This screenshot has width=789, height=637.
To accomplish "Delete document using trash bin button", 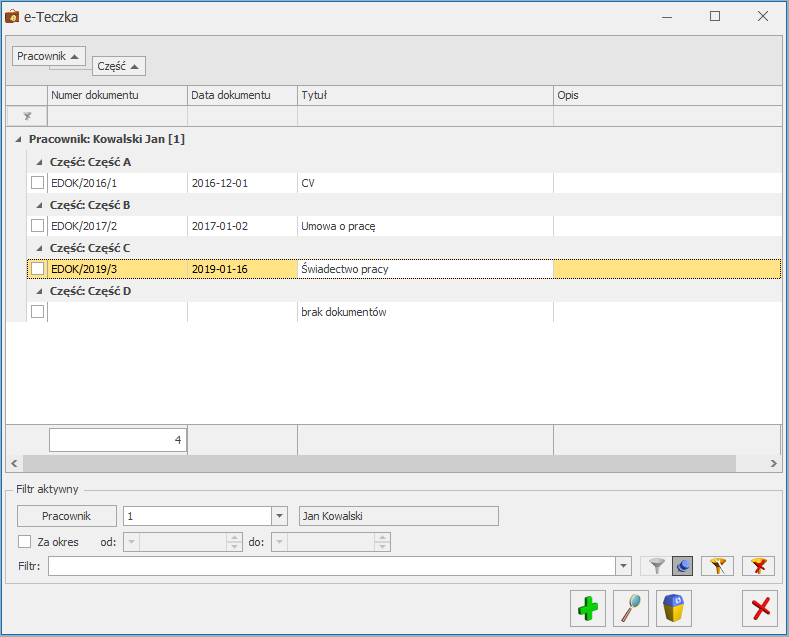I will (674, 608).
